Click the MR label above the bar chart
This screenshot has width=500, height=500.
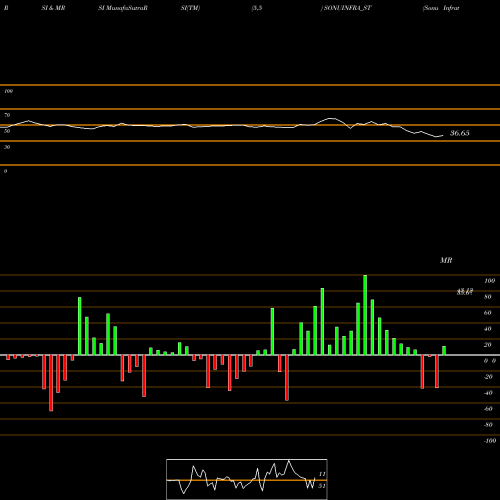pyautogui.click(x=446, y=260)
